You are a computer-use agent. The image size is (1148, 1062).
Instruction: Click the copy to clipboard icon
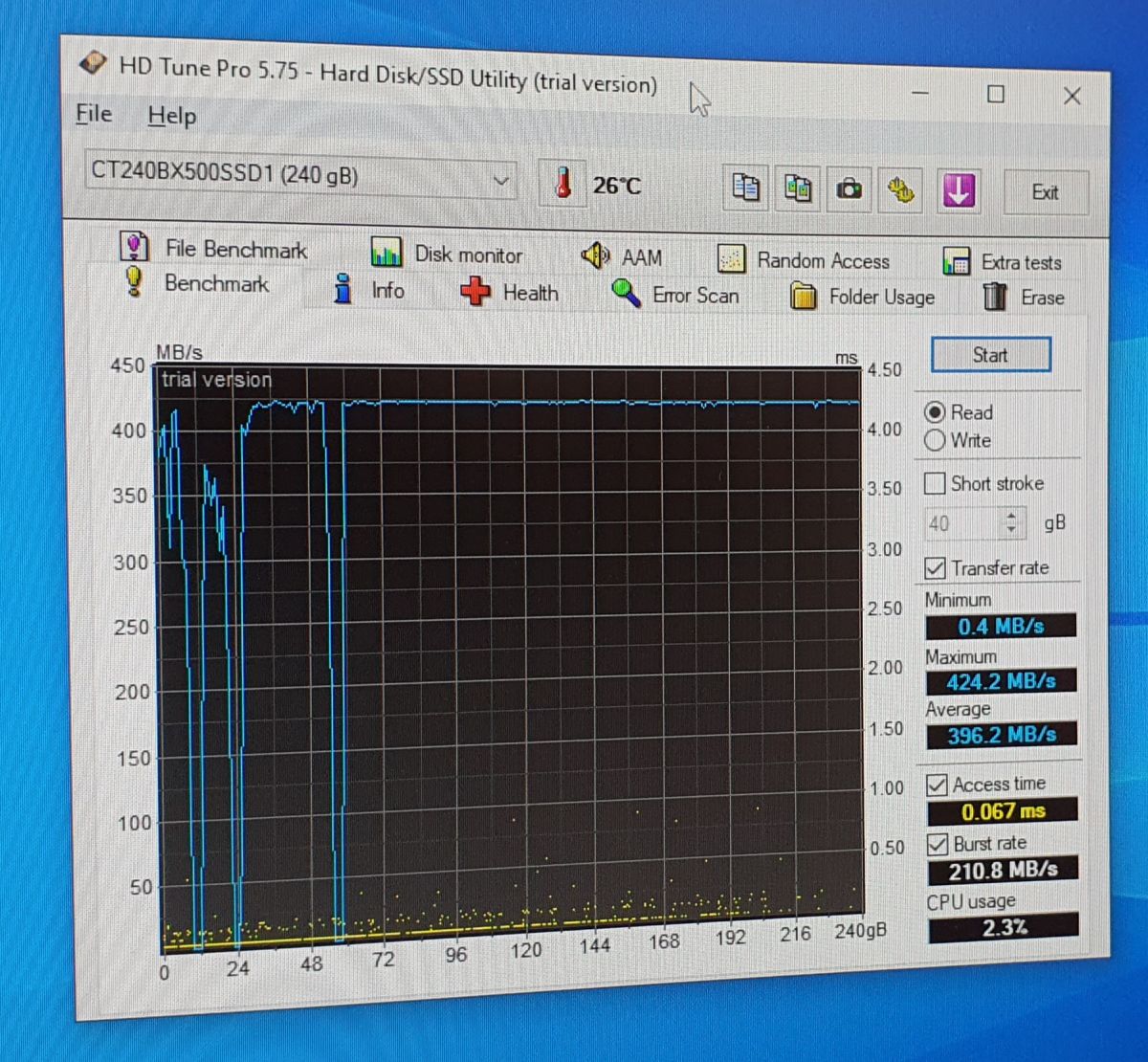(x=744, y=188)
